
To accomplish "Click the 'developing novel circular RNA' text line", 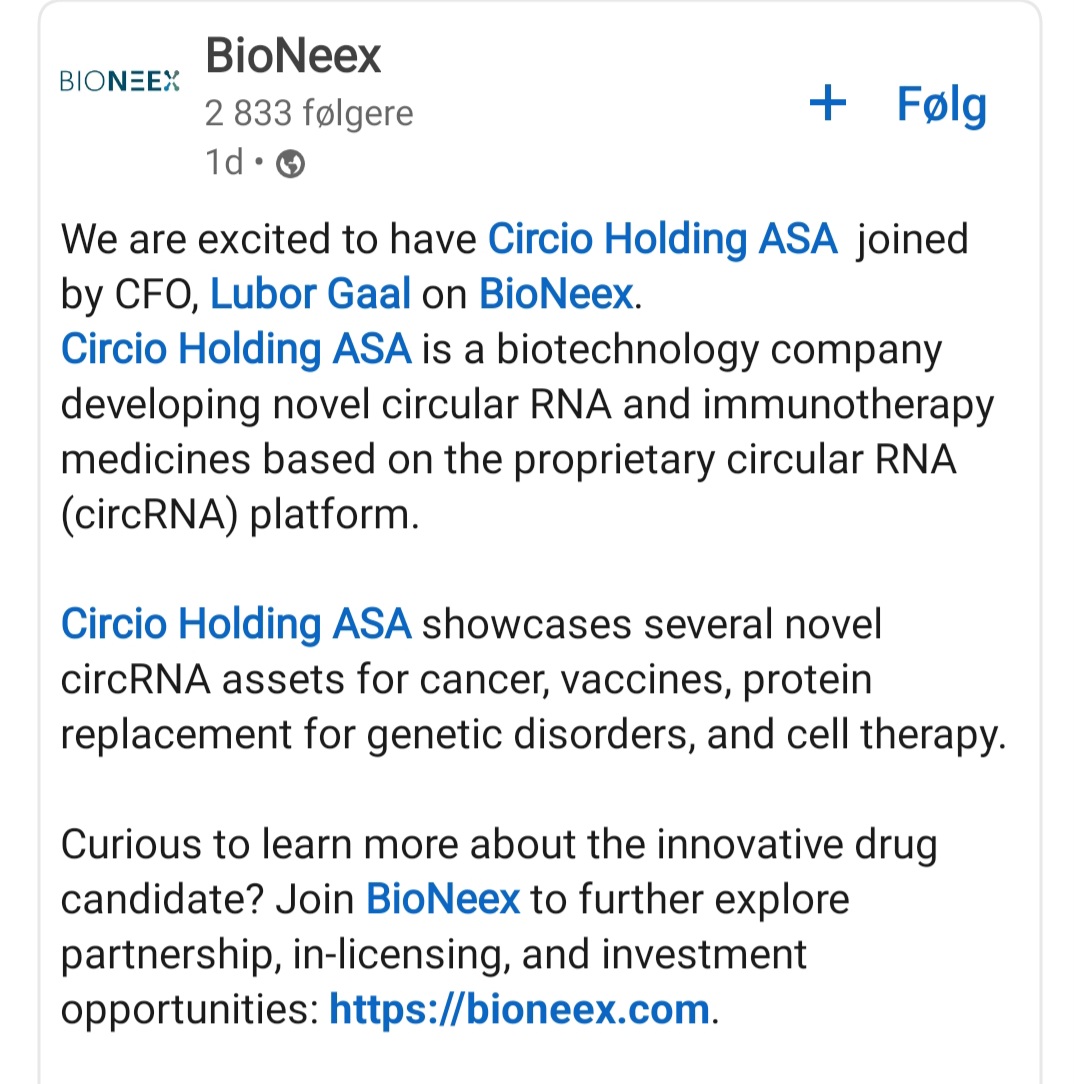I will tap(527, 404).
